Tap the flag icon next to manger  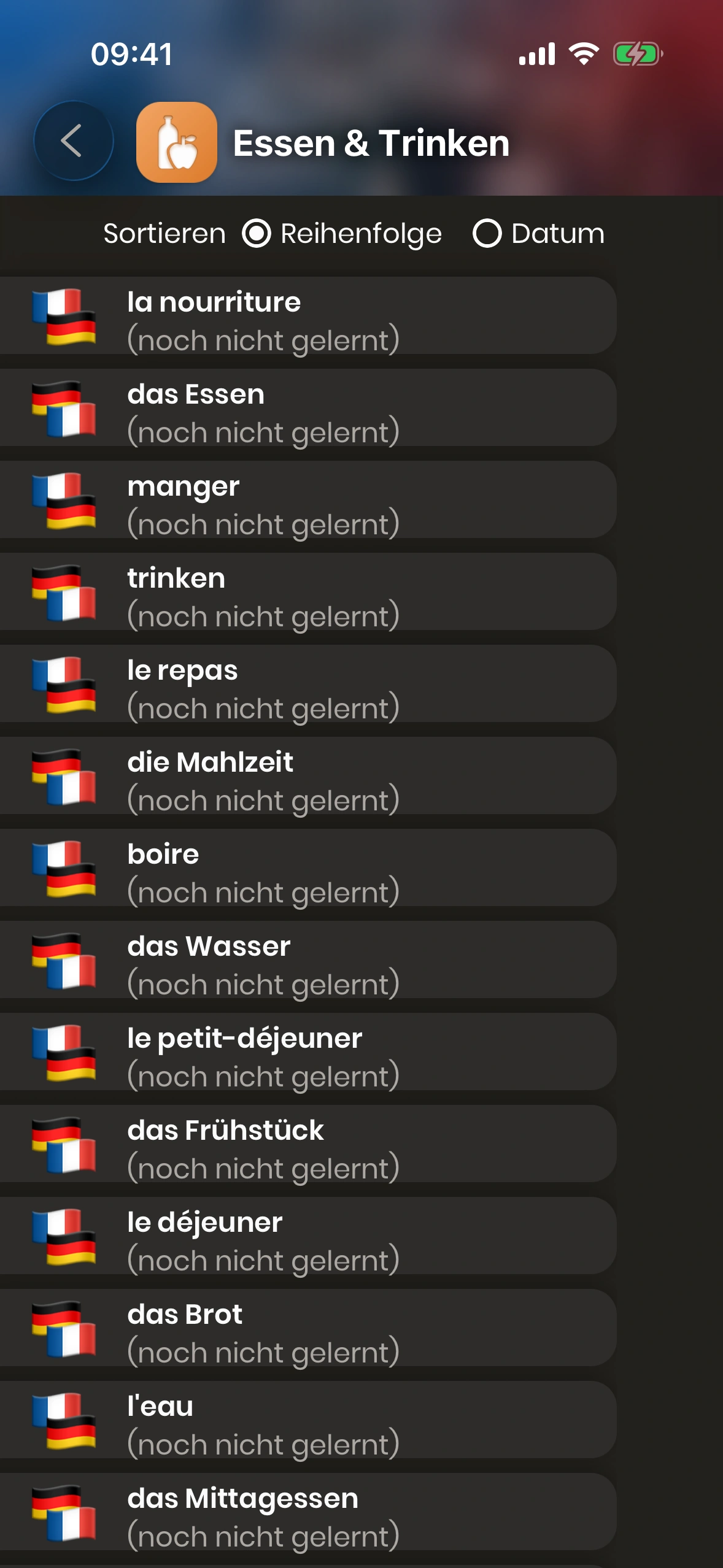tap(64, 500)
